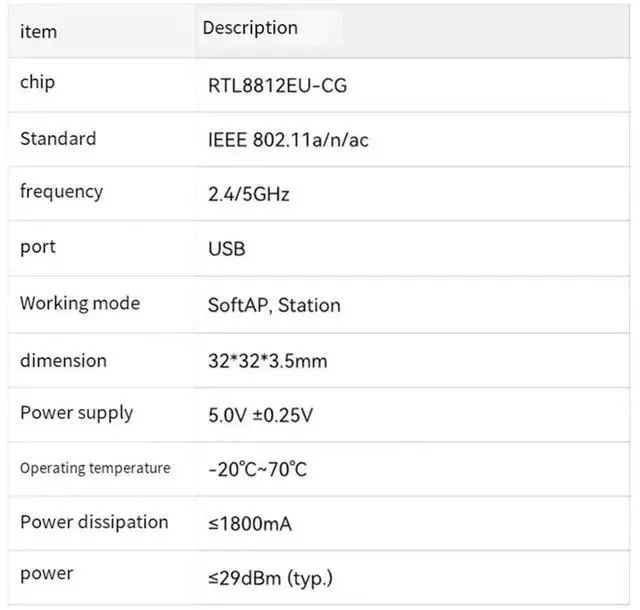Image resolution: width=640 pixels, height=610 pixels.
Task: Select the 32*32*3.5mm dimension value
Action: [267, 361]
